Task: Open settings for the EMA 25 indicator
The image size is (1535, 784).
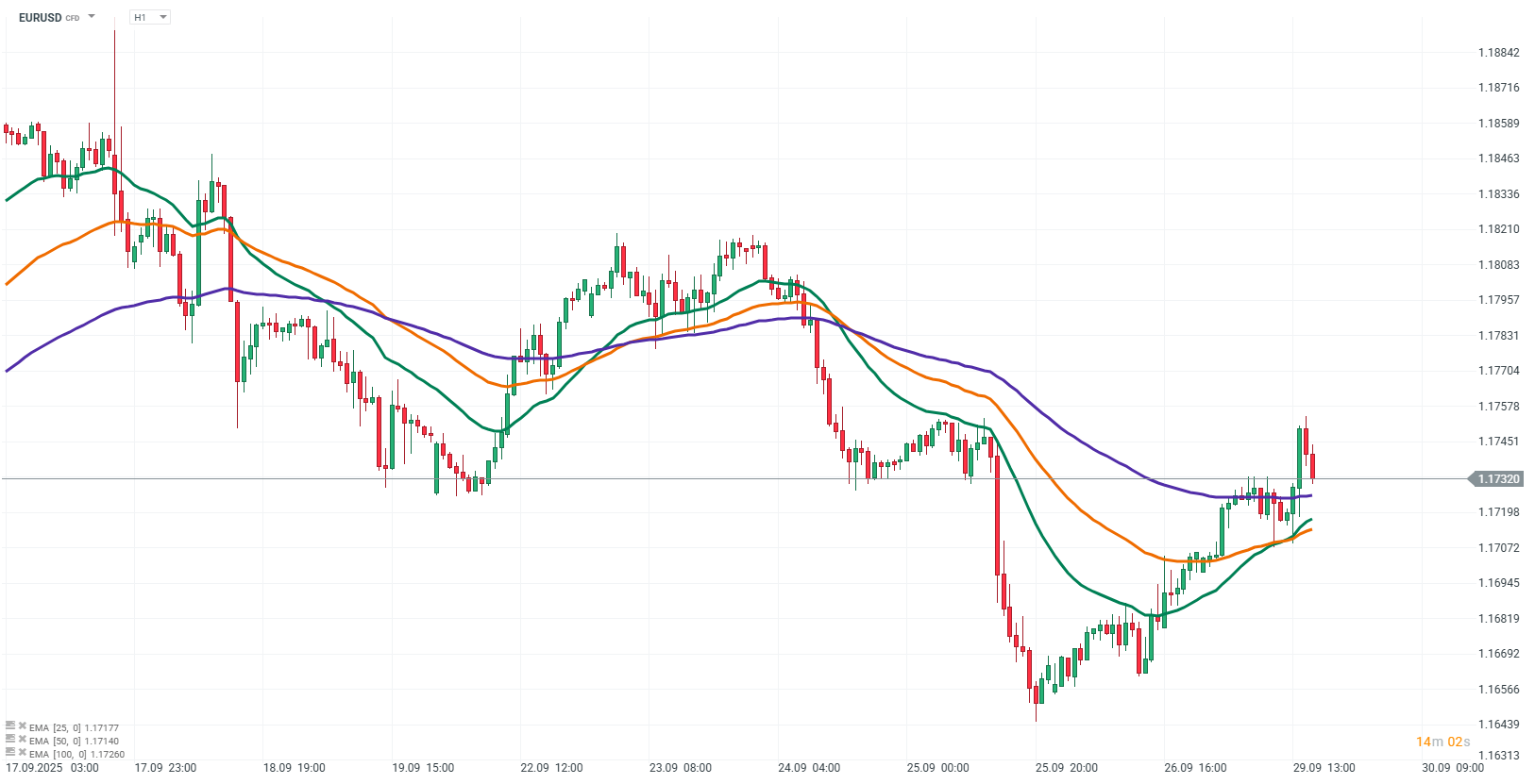Action: click(10, 726)
